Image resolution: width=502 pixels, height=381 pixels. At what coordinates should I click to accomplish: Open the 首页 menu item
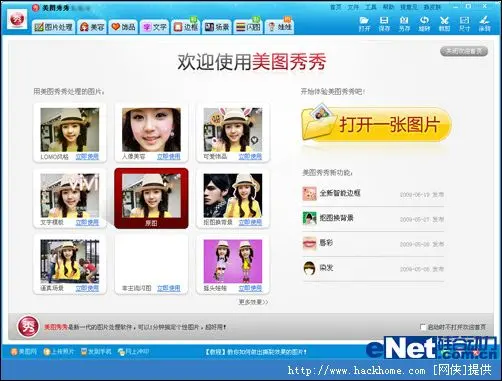point(335,7)
